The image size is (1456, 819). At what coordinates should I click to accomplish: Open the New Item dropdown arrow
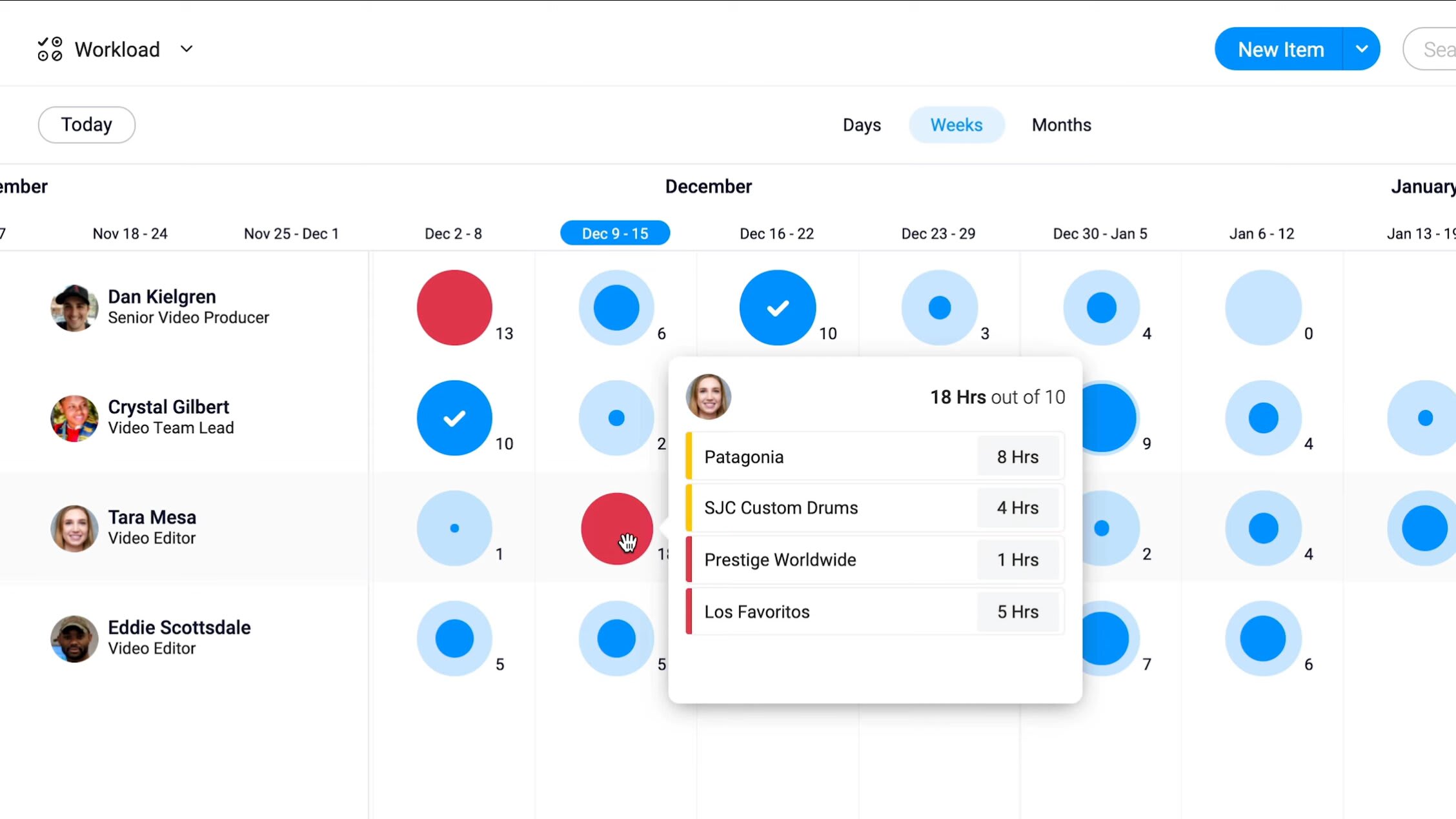[1363, 48]
